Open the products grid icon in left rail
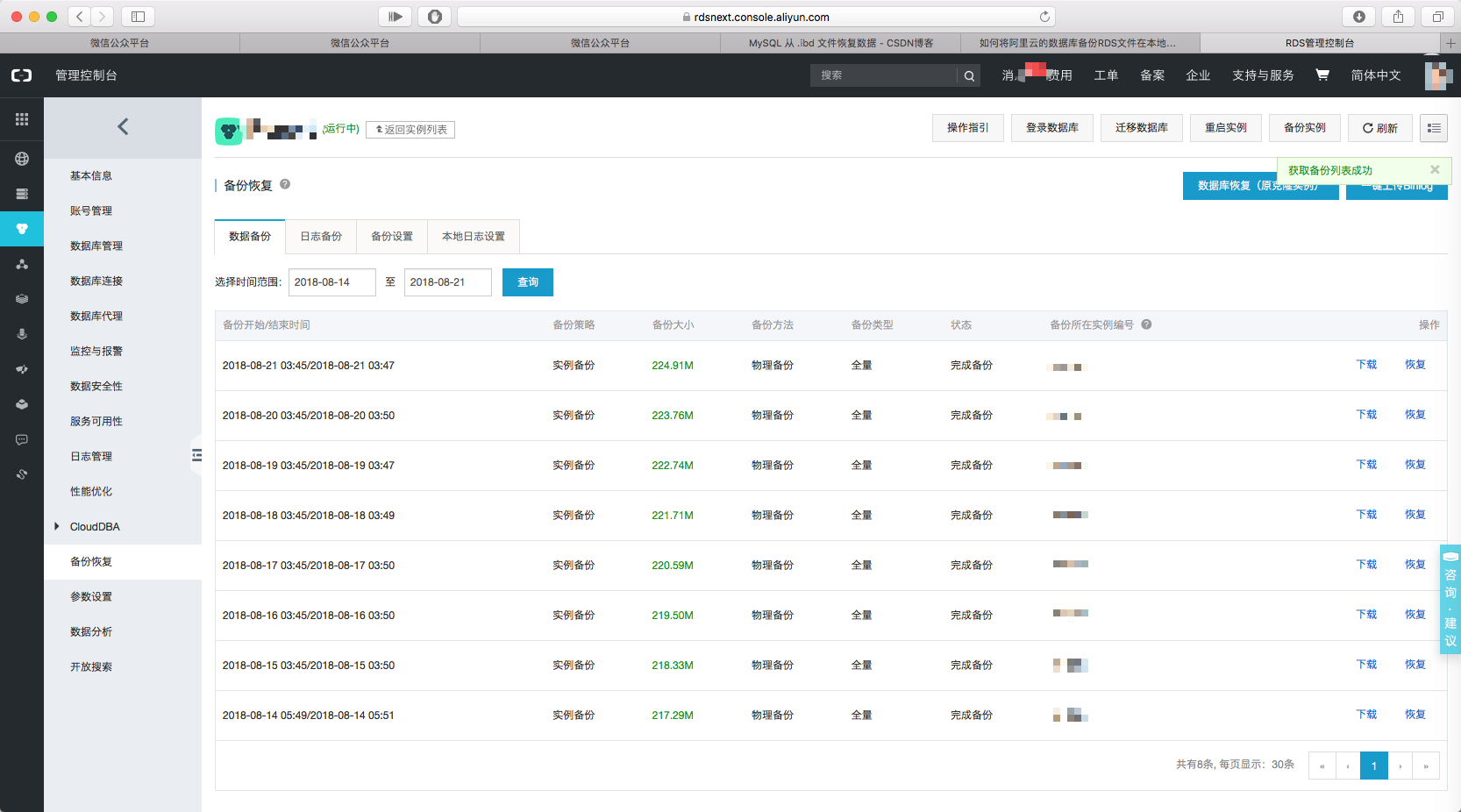Screen dimensions: 1461x812 coord(22,119)
